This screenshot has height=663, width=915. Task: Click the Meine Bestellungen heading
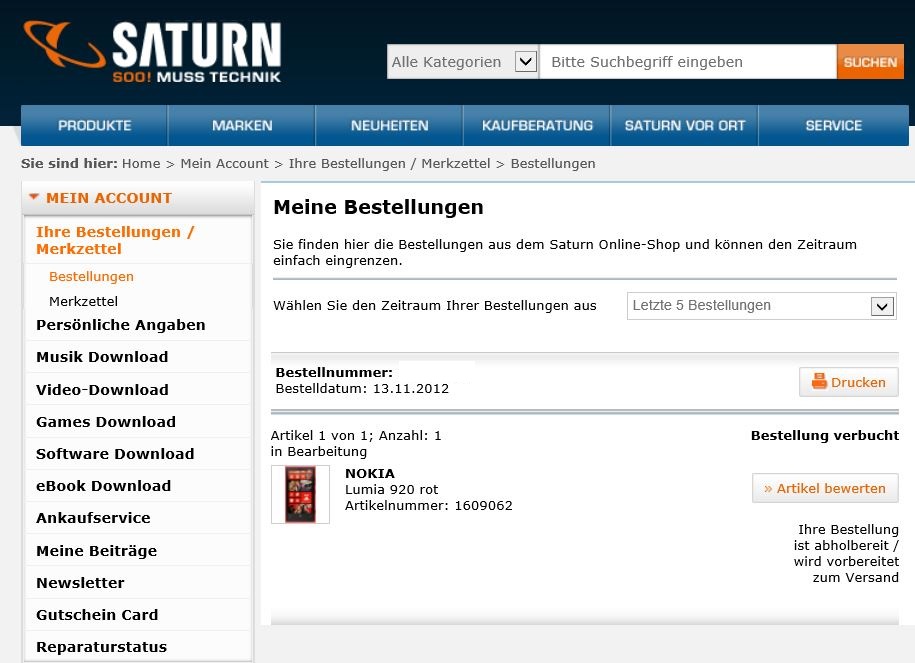[378, 207]
